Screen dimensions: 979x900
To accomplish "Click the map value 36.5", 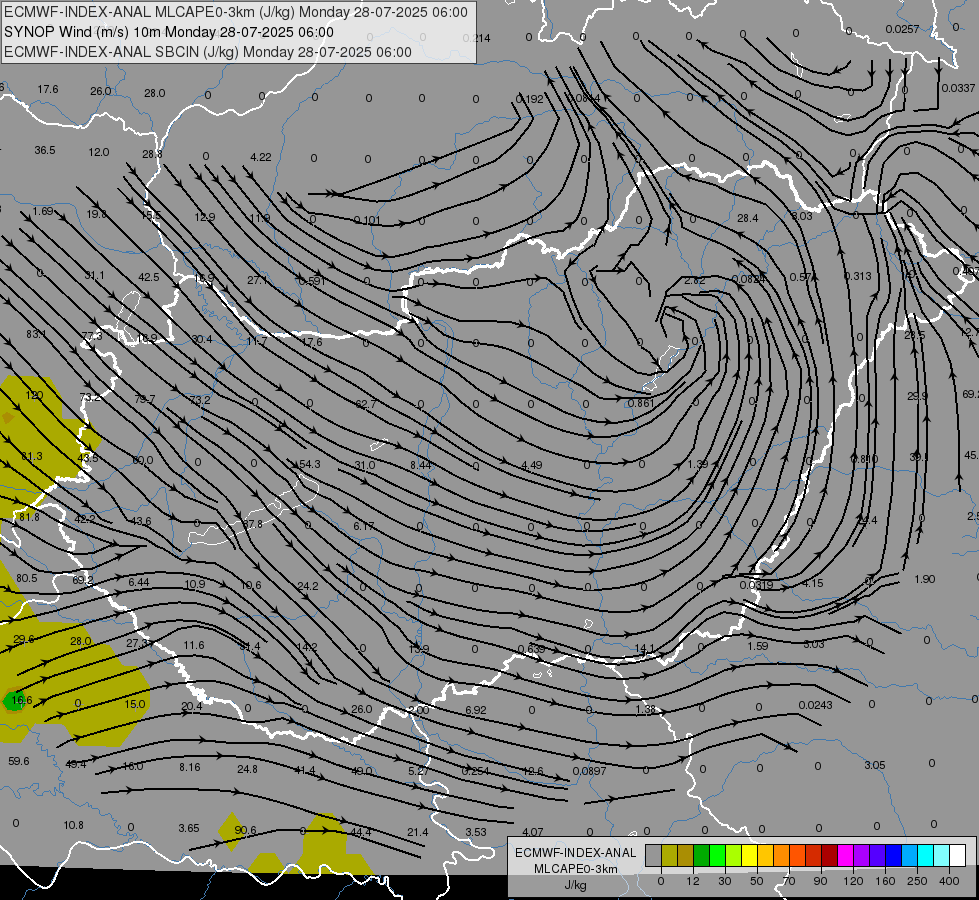I will click(x=45, y=151).
